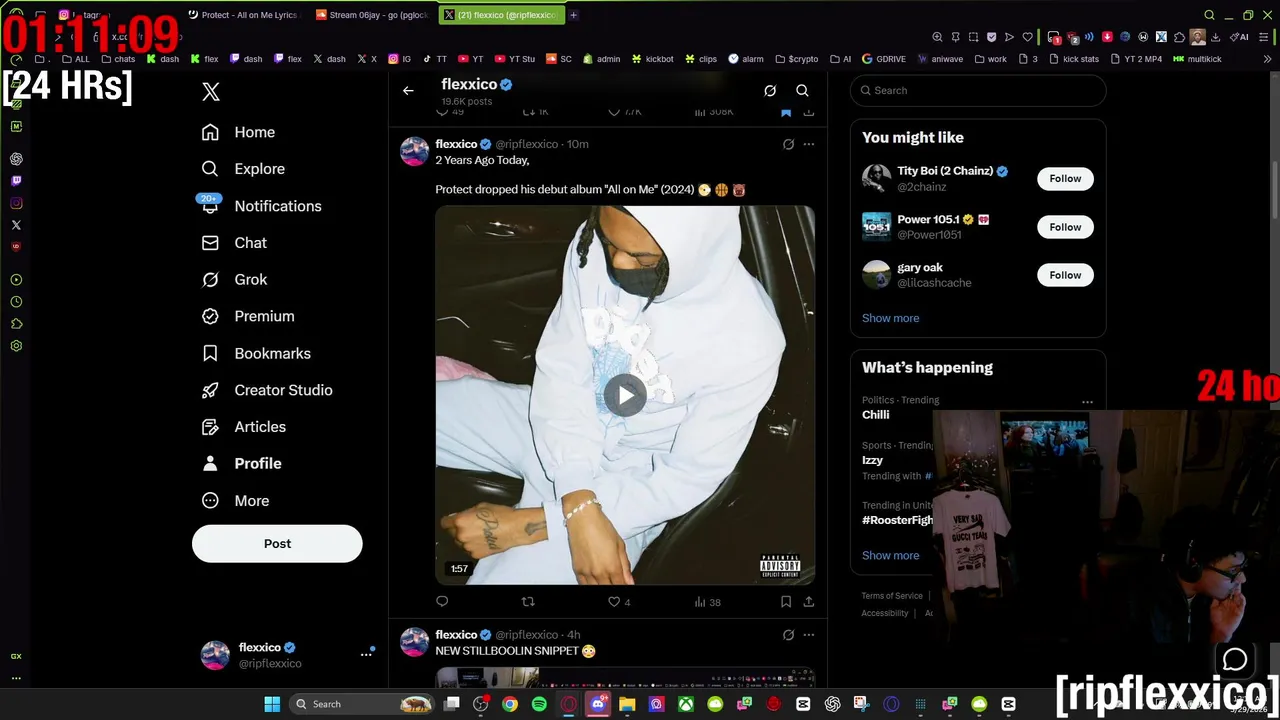Open Discord from the taskbar
The height and width of the screenshot is (720, 1280).
tap(598, 704)
